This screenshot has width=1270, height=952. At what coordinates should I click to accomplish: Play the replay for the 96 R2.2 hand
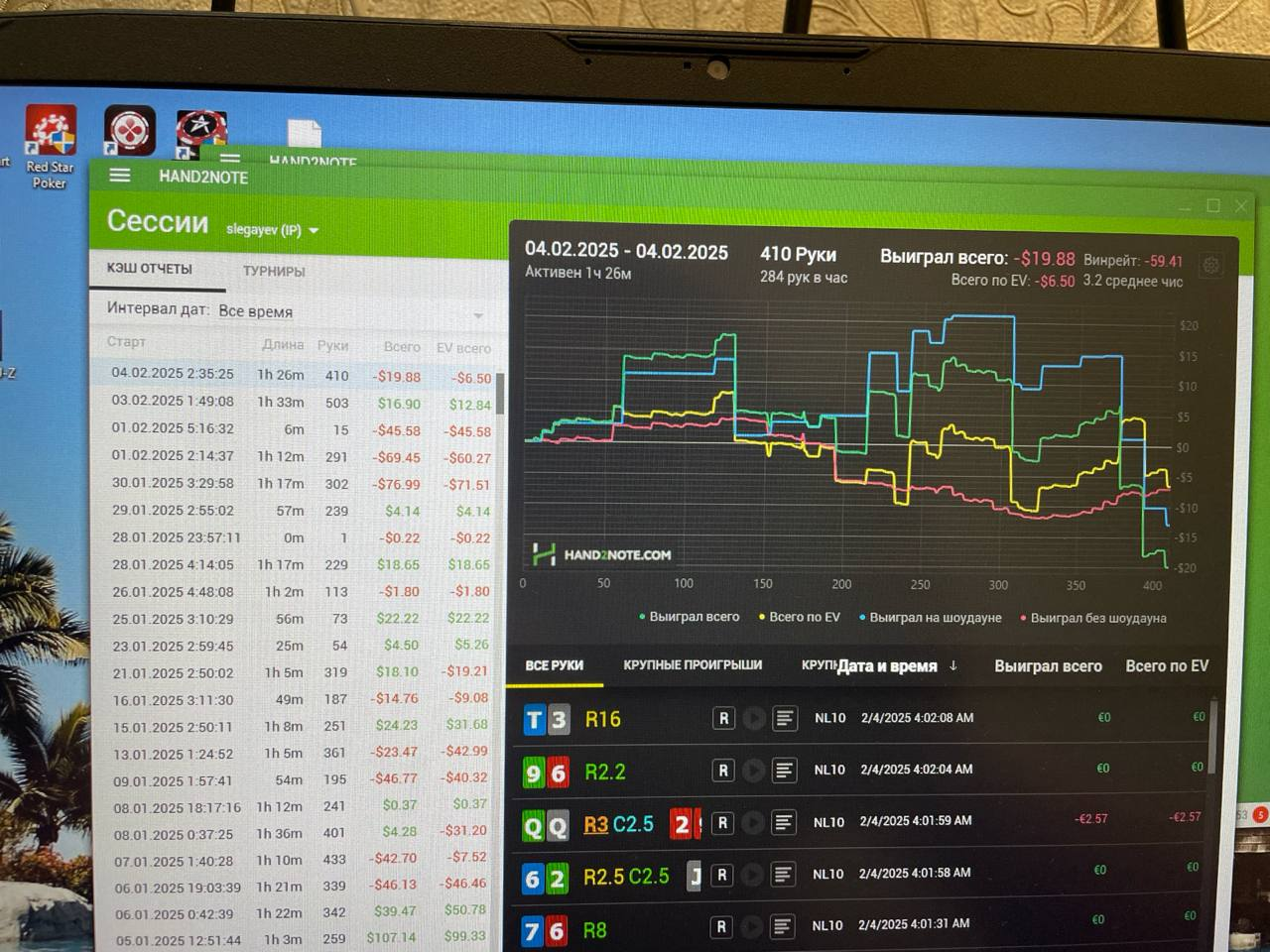click(x=754, y=771)
